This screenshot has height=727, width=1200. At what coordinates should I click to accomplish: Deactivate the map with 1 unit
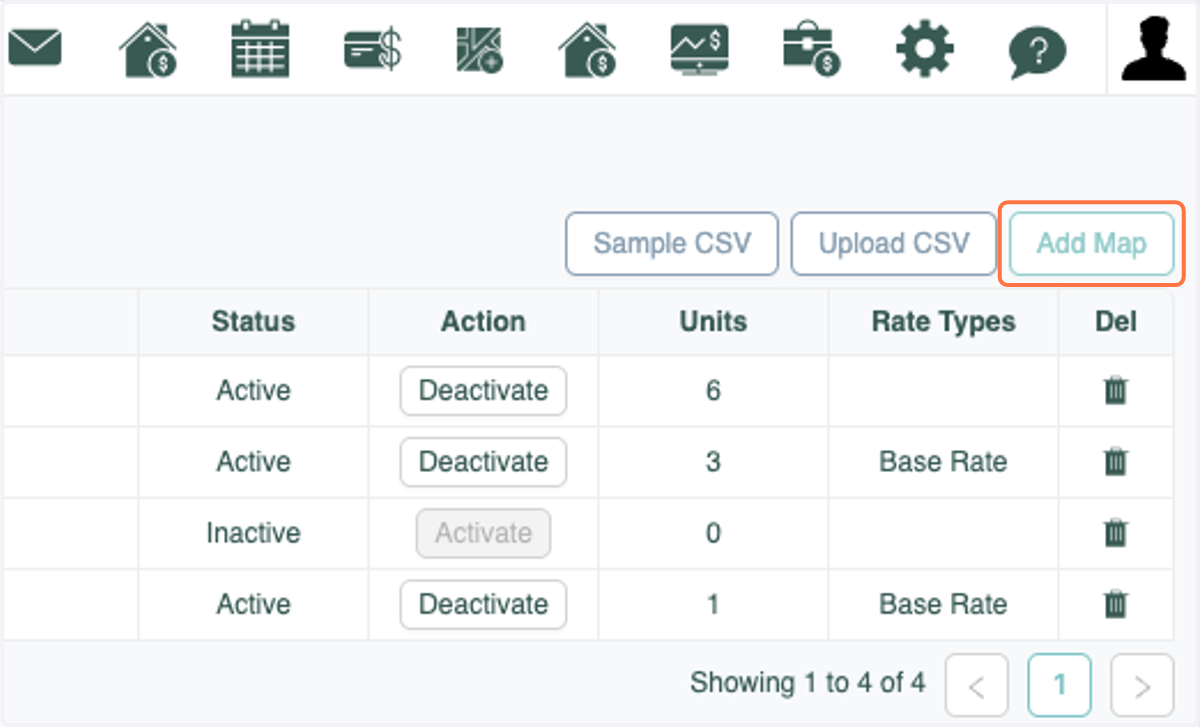pyautogui.click(x=483, y=604)
